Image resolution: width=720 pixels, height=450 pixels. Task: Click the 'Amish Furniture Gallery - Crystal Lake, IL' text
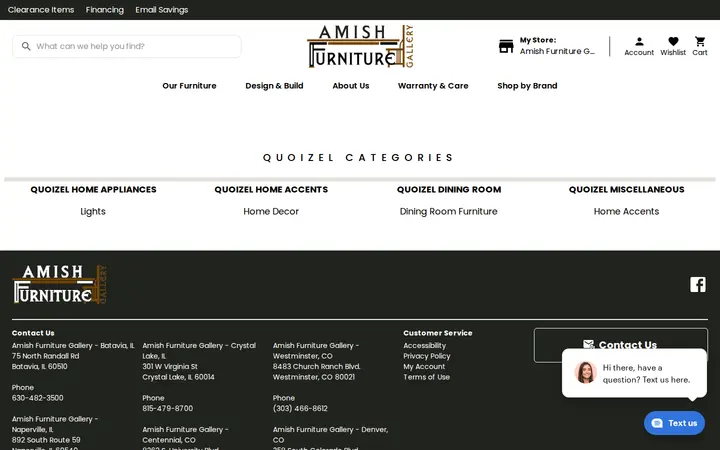point(199,351)
